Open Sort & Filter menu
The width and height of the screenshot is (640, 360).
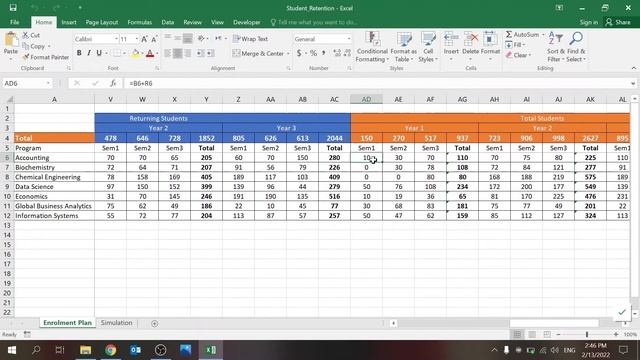tap(556, 47)
